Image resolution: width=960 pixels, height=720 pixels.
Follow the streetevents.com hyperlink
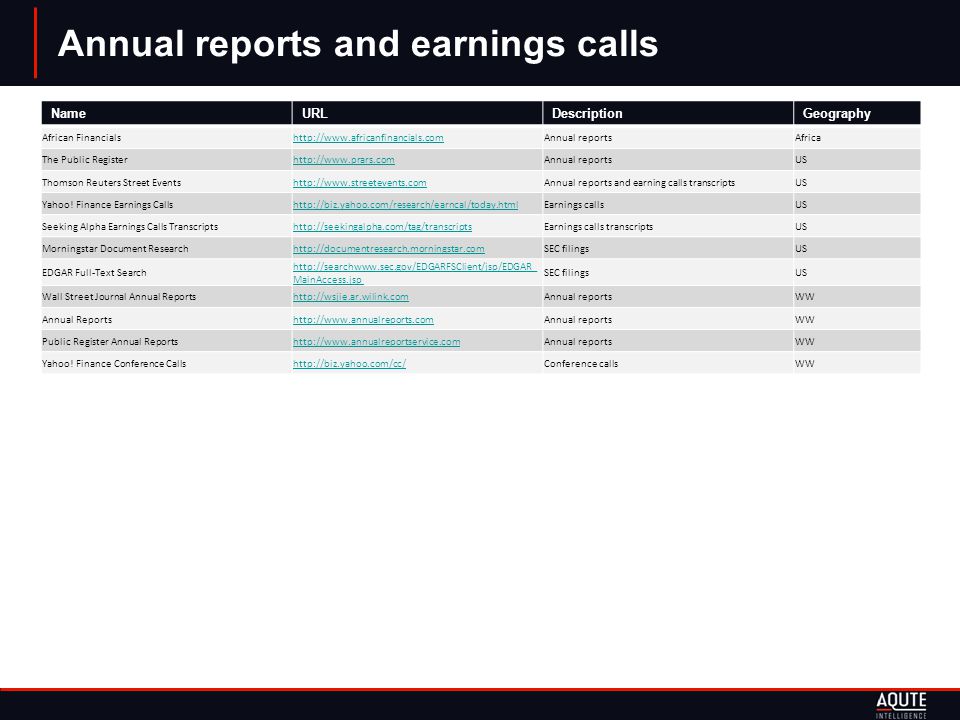click(359, 182)
